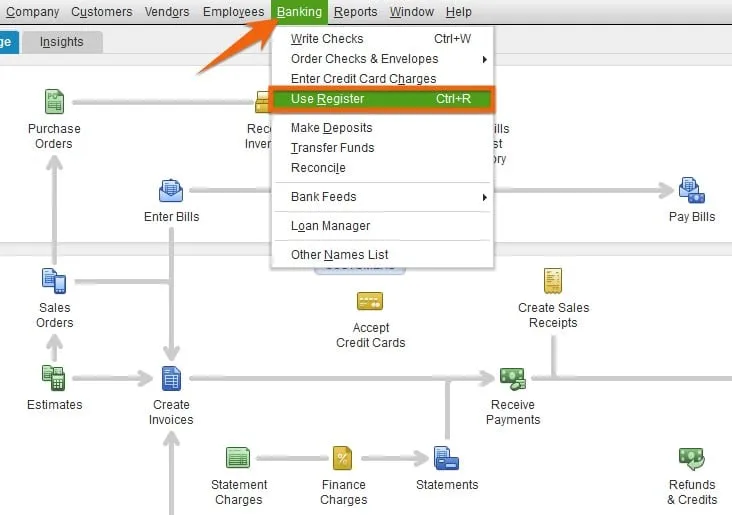Switch to the Insights tab

tap(62, 42)
